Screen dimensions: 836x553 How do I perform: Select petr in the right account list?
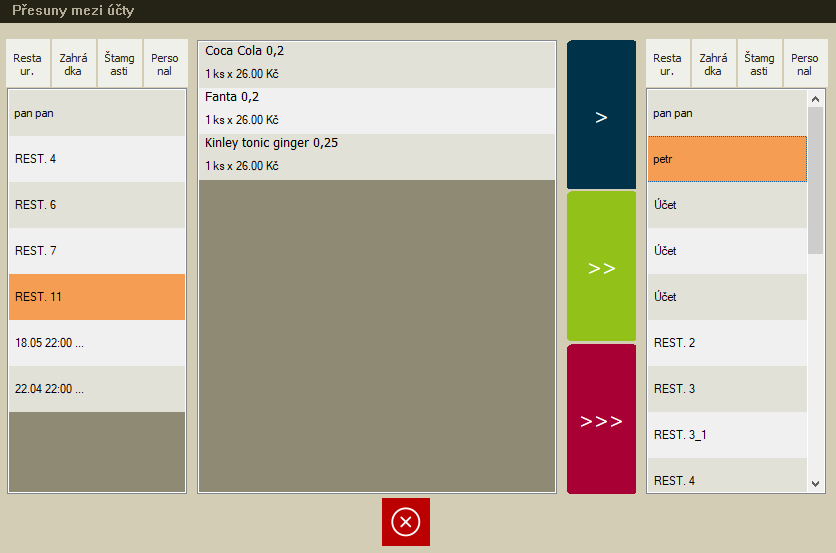click(x=726, y=159)
